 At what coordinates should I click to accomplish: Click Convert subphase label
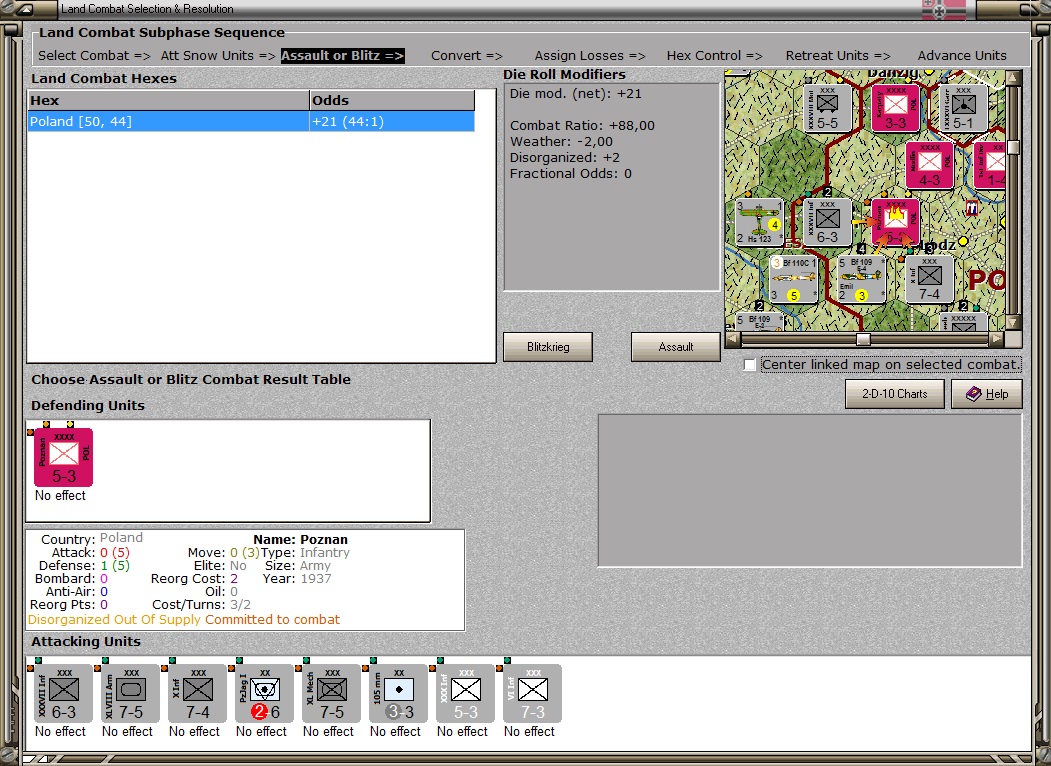click(467, 56)
